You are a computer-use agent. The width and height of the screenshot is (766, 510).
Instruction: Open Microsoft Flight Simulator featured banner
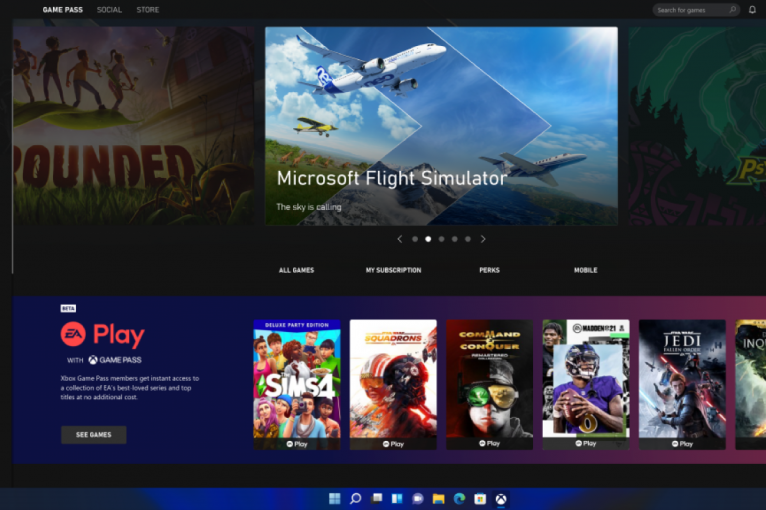pyautogui.click(x=441, y=126)
